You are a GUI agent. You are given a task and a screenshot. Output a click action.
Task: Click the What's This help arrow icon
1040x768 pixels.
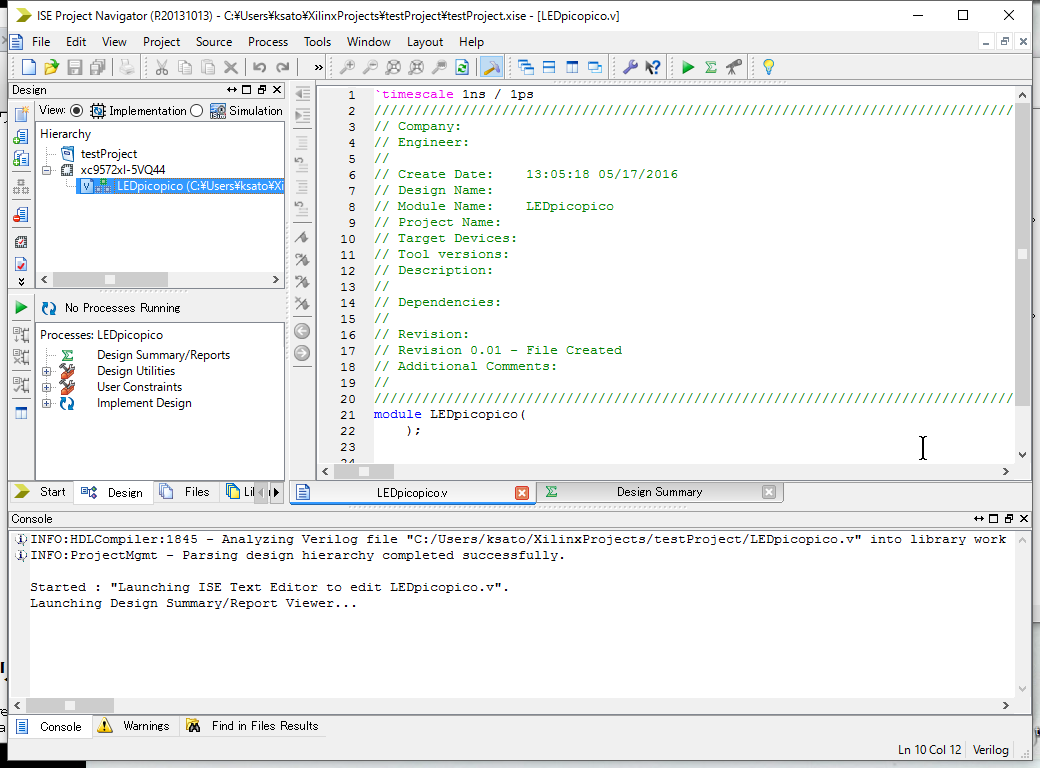[x=653, y=67]
